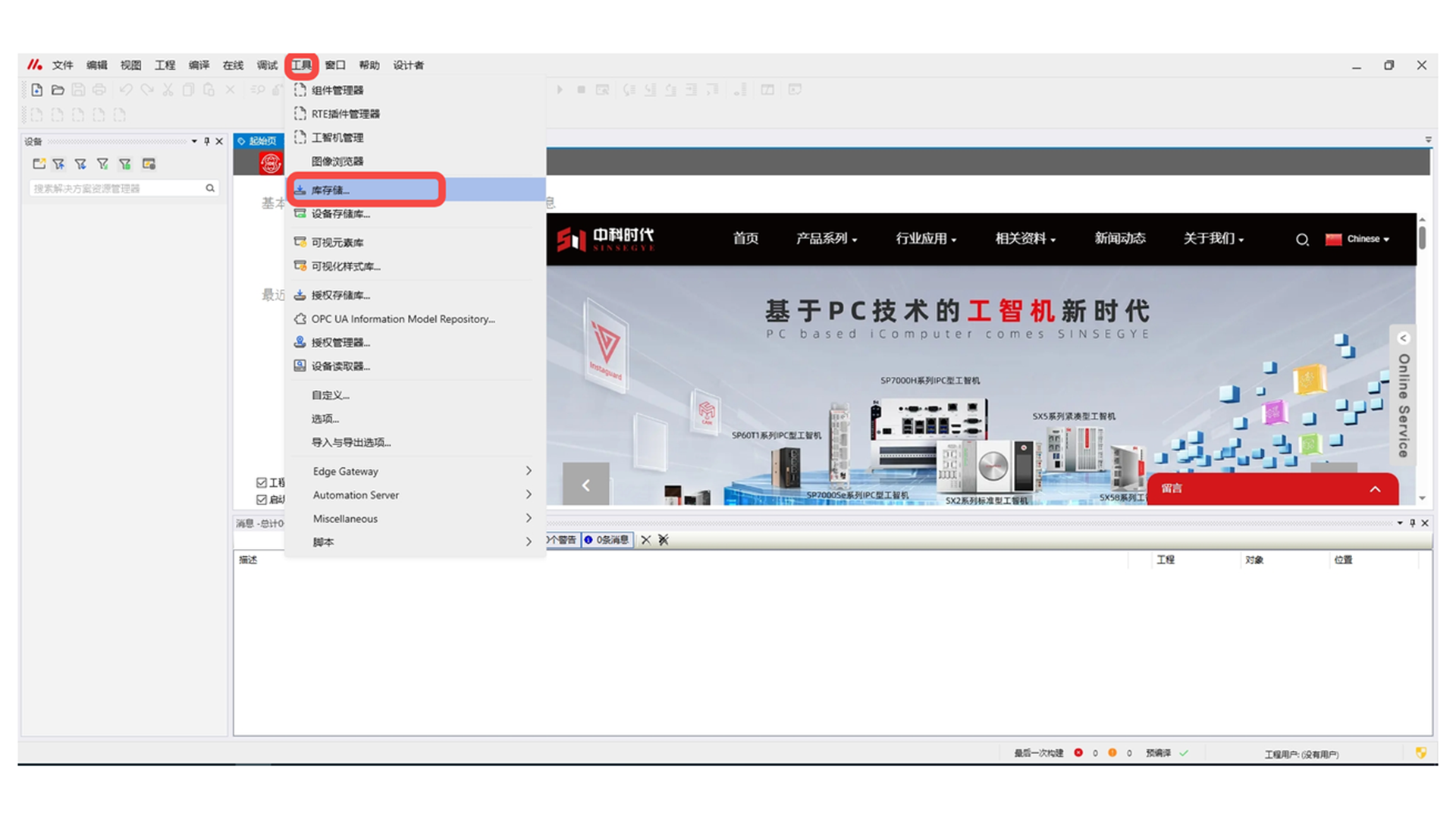Click the first filter icon in 设备 panel

(x=59, y=164)
